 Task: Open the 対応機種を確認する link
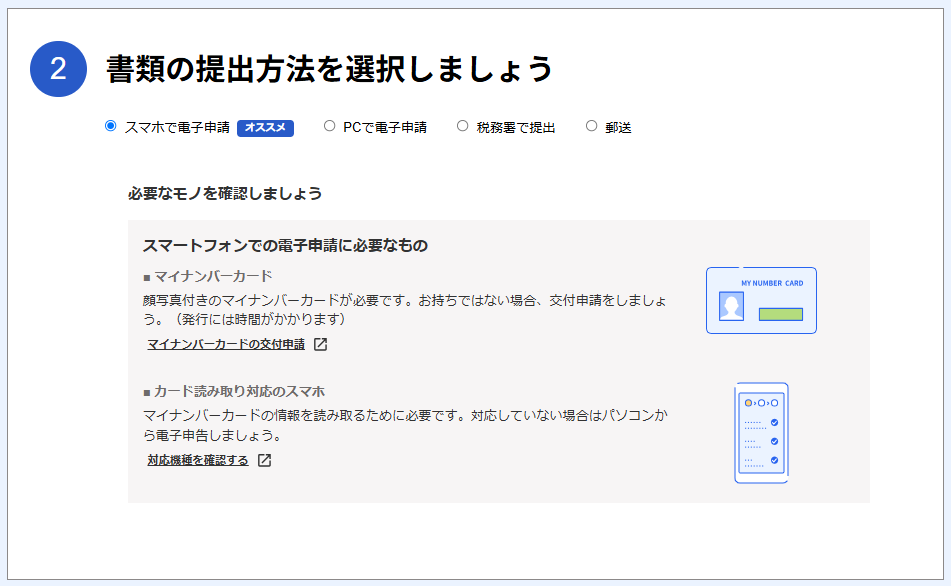(198, 460)
